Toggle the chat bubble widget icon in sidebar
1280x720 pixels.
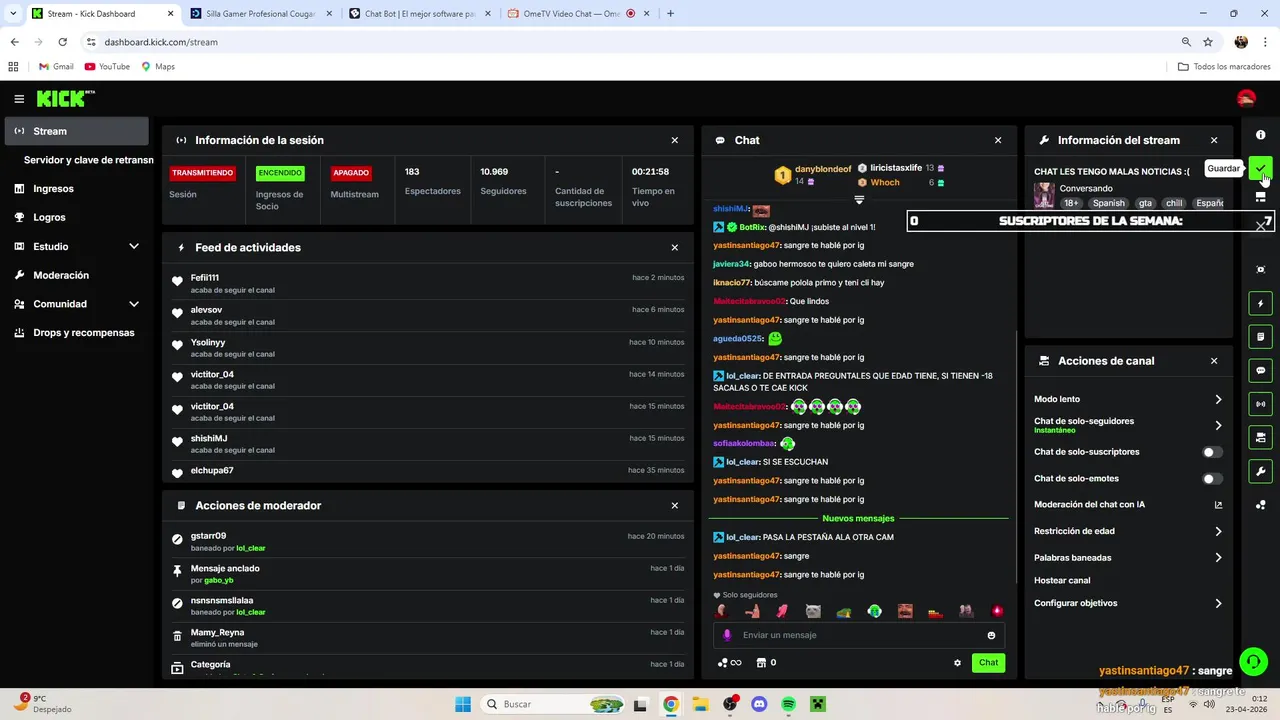coord(1260,370)
